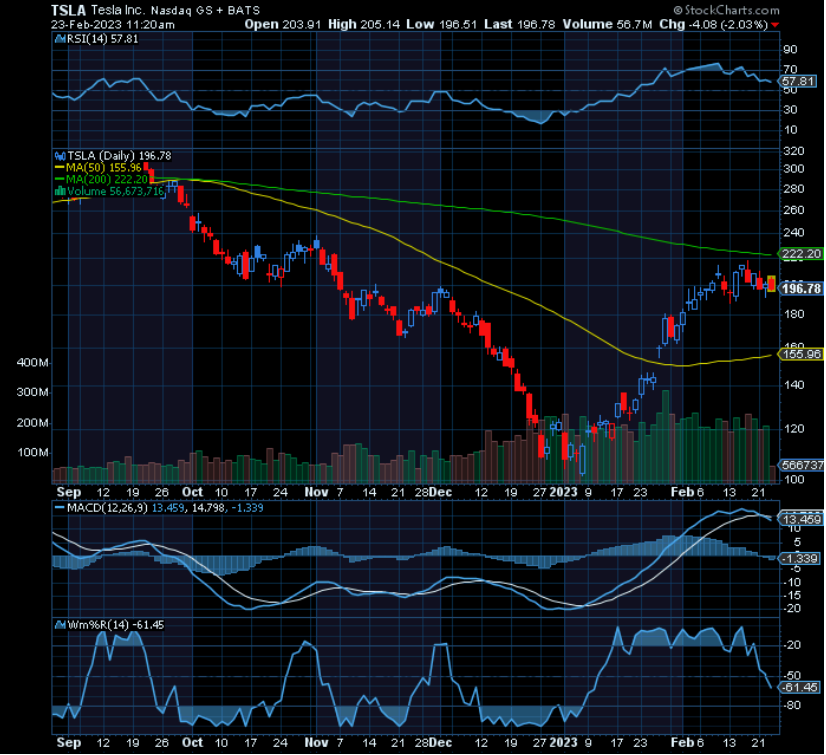Click the green MA(200) line legend marker
The image size is (826, 755).
coord(60,180)
